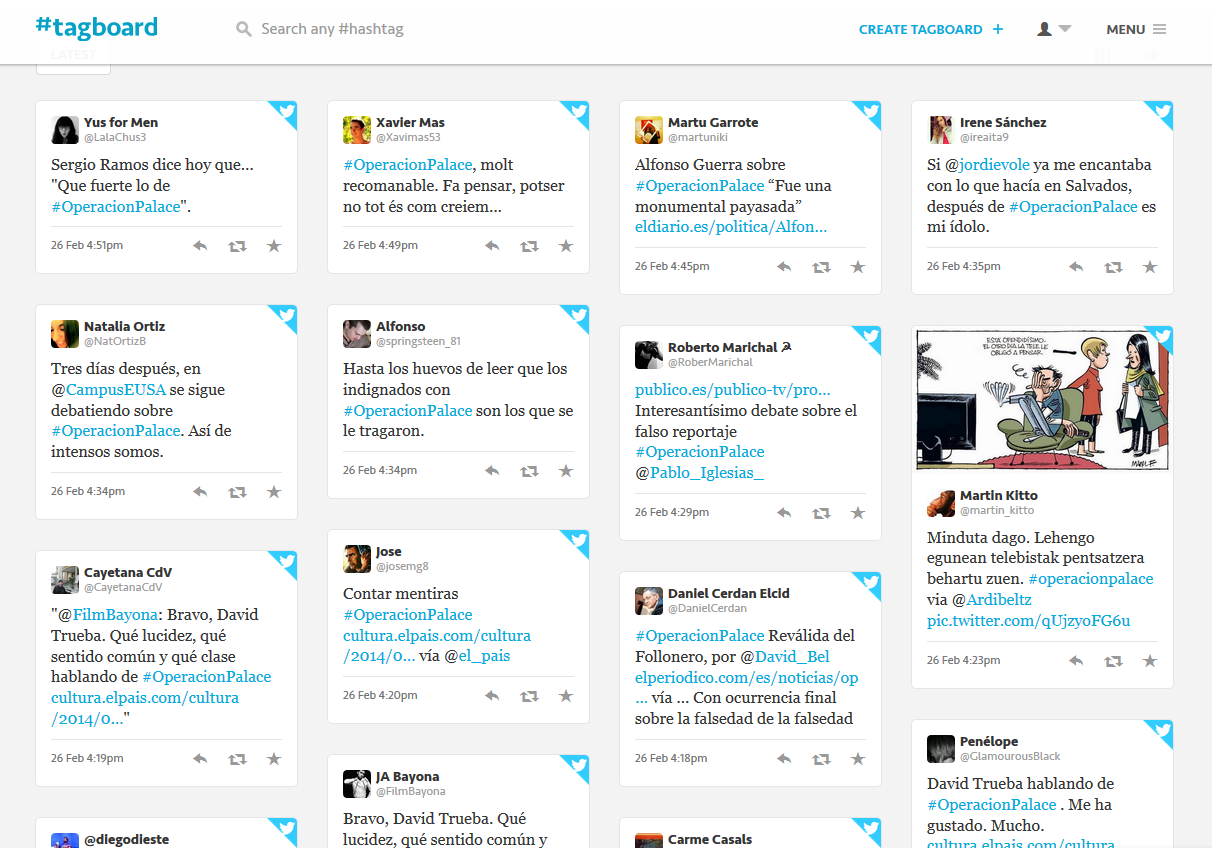1212x848 pixels.
Task: Star Alfonso's tweet as favorite
Action: pos(565,471)
